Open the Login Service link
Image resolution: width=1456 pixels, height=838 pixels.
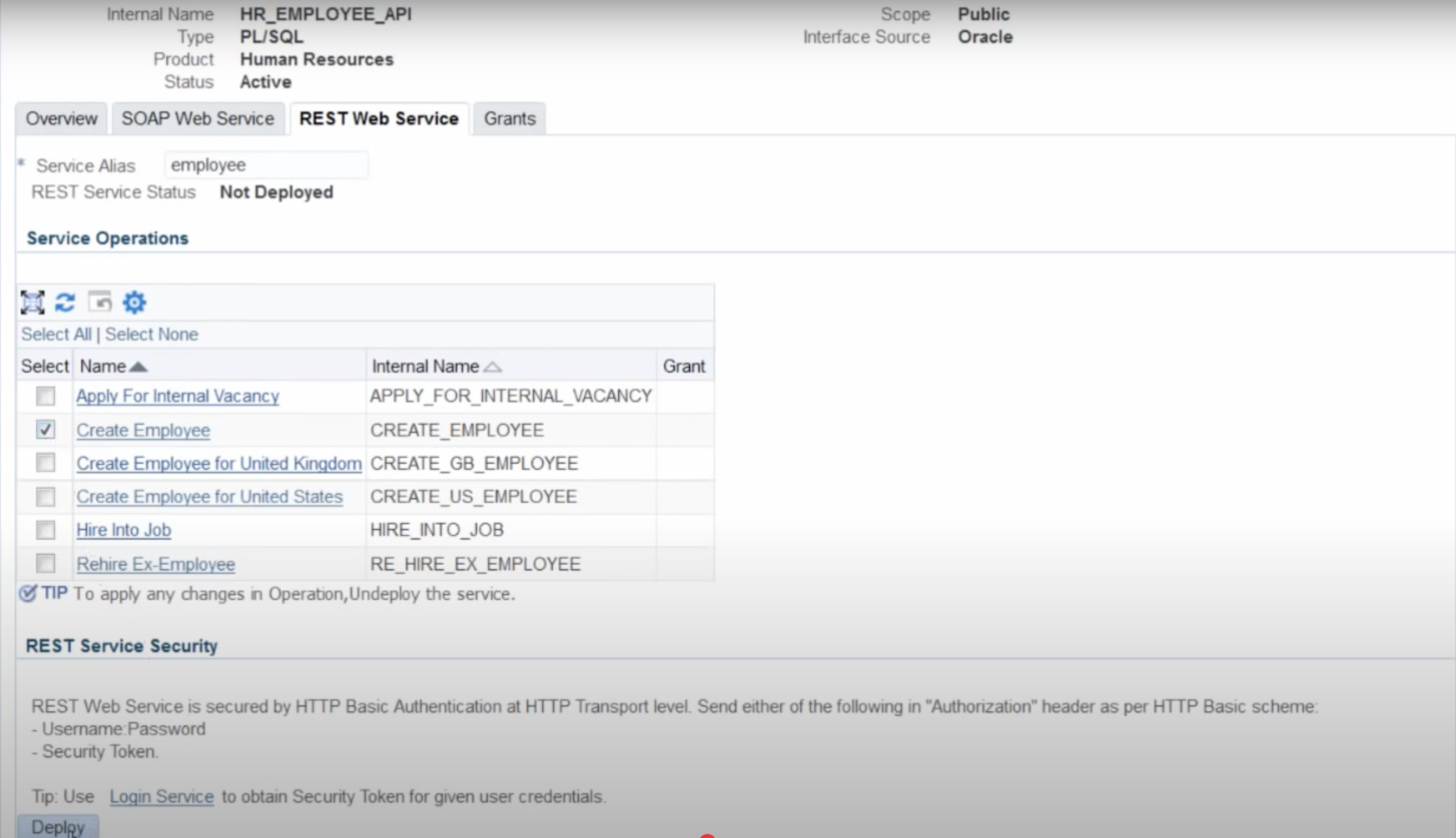pyautogui.click(x=161, y=797)
